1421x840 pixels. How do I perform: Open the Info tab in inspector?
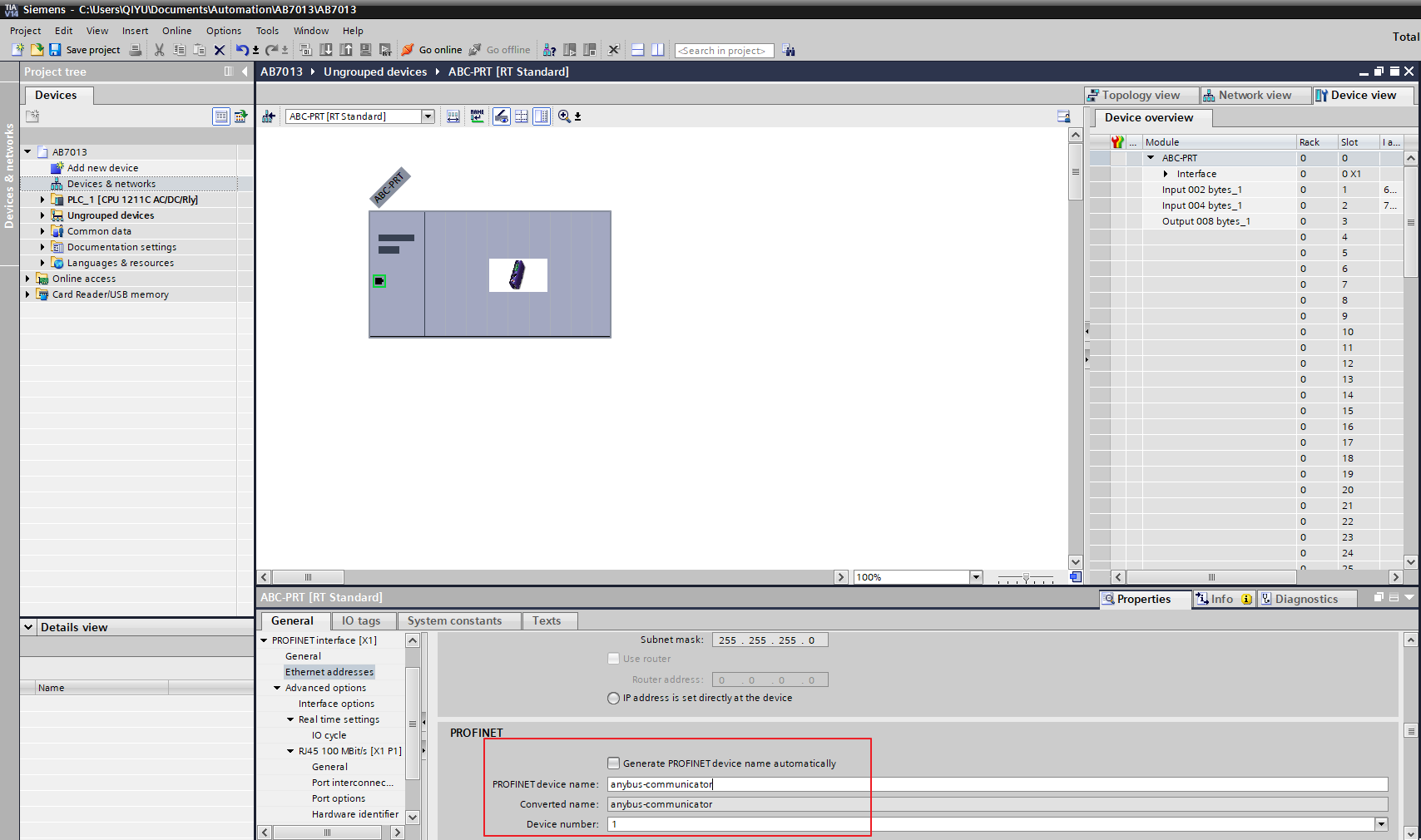[x=1223, y=599]
